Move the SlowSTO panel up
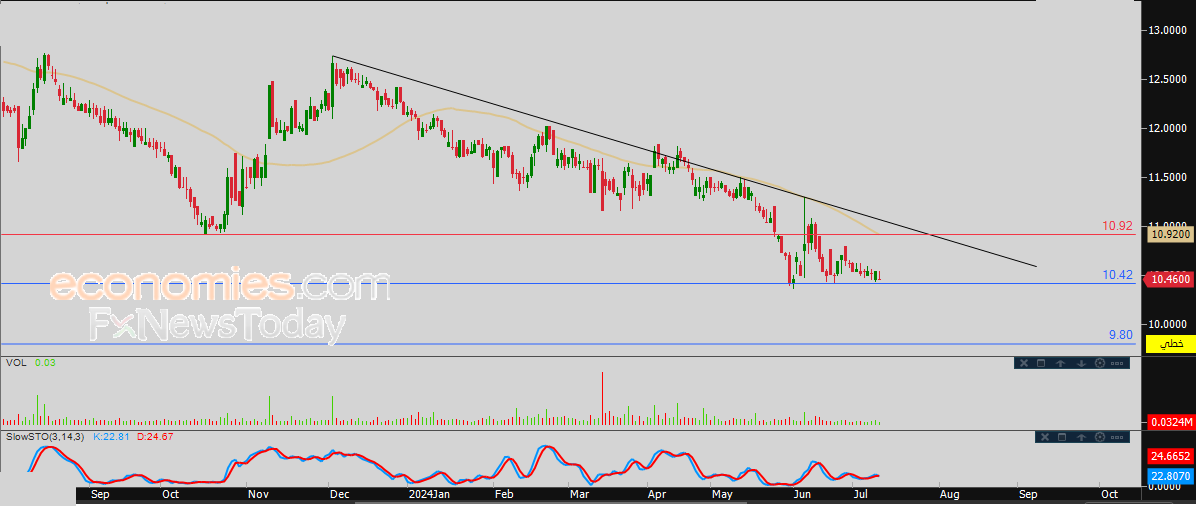Image resolution: width=1196 pixels, height=506 pixels. (x=1081, y=437)
